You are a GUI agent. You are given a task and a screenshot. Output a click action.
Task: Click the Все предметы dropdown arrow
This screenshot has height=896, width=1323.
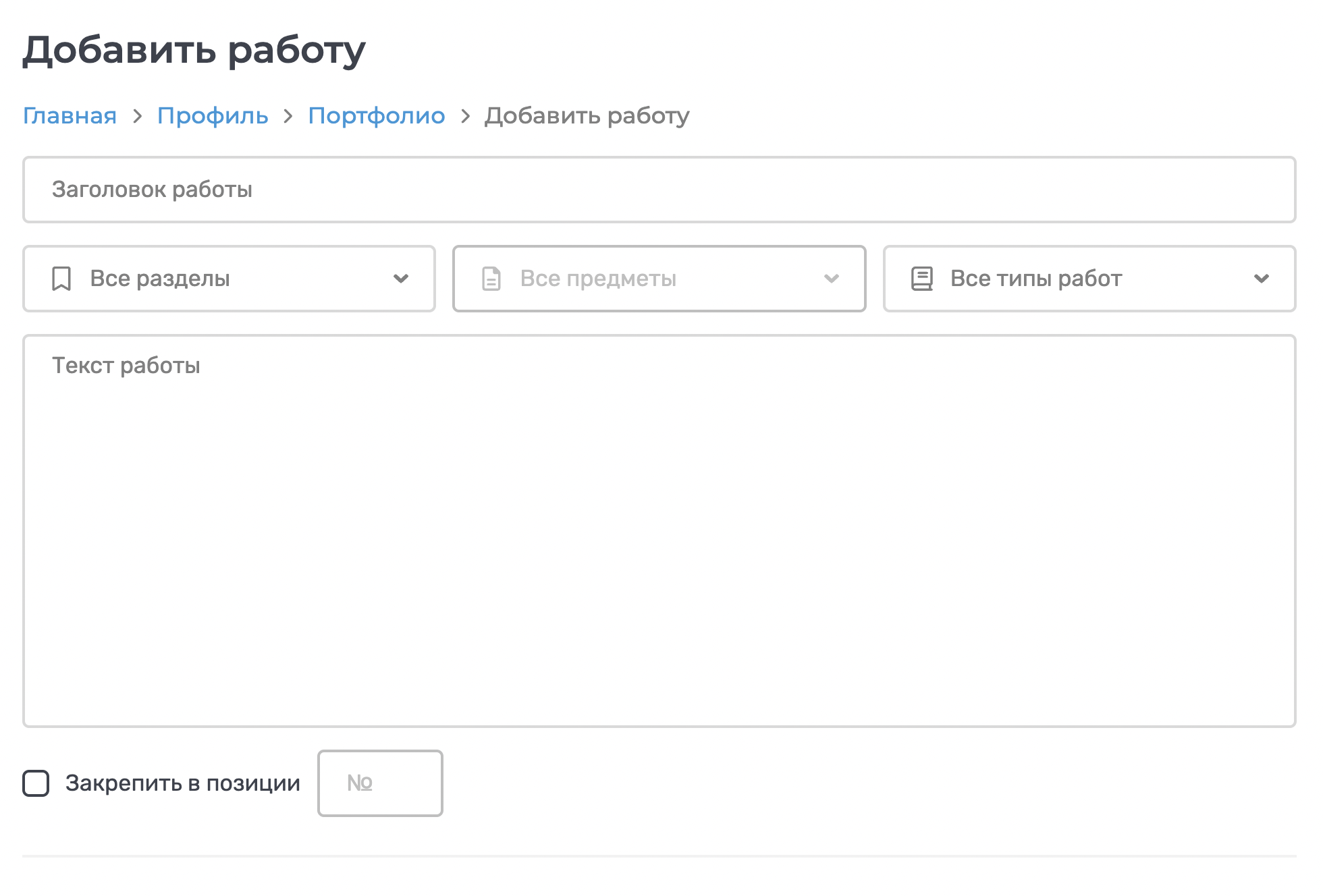click(x=832, y=279)
